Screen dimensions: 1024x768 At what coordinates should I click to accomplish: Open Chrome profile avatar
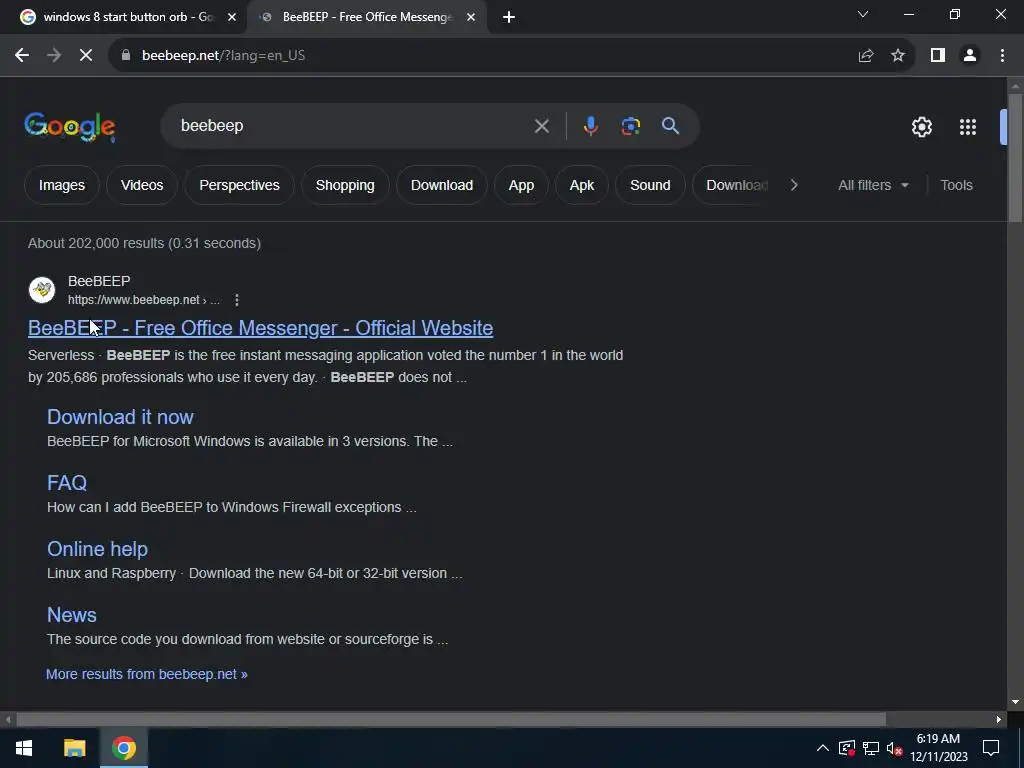pyautogui.click(x=970, y=56)
